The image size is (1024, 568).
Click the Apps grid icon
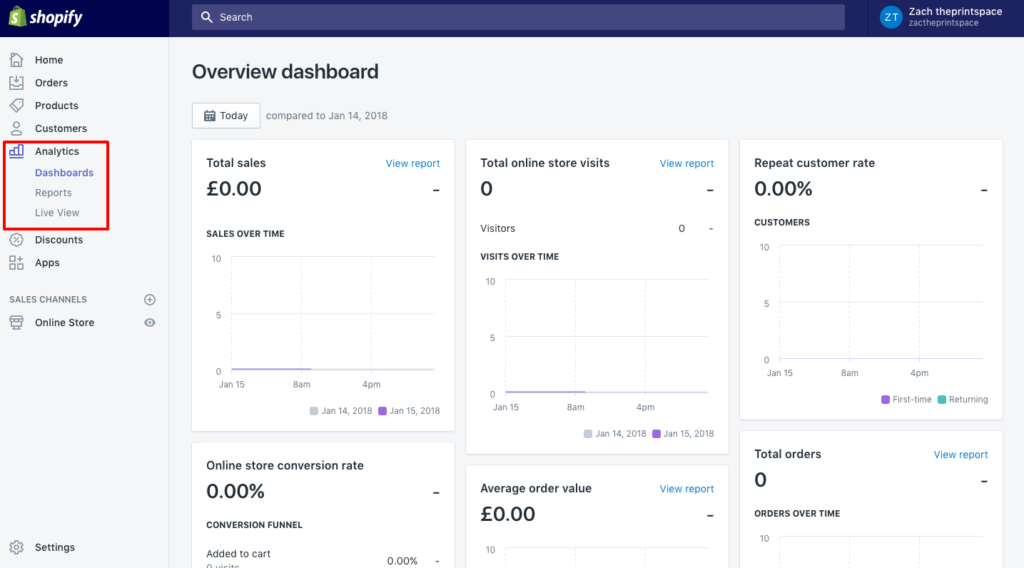pos(16,262)
